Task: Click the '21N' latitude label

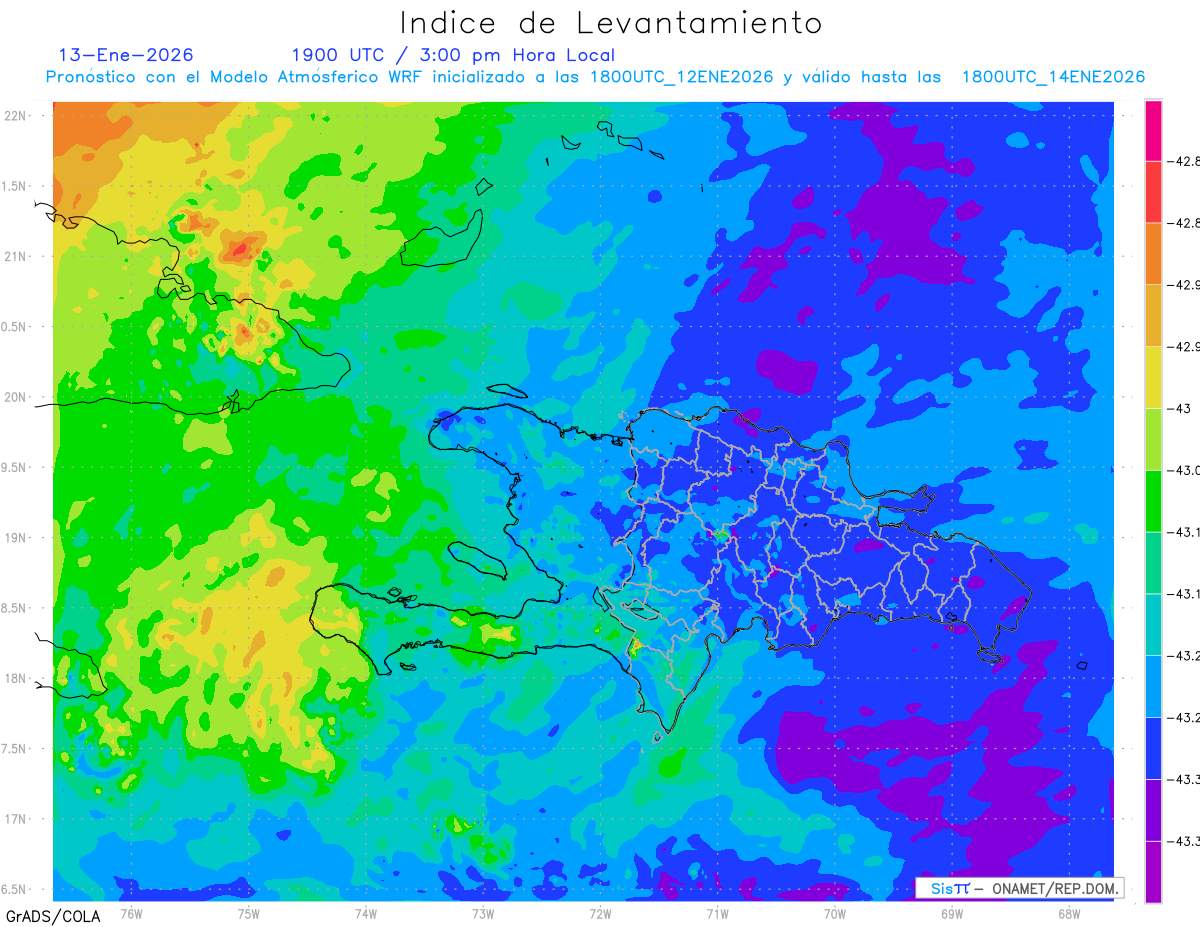Action: [16, 256]
